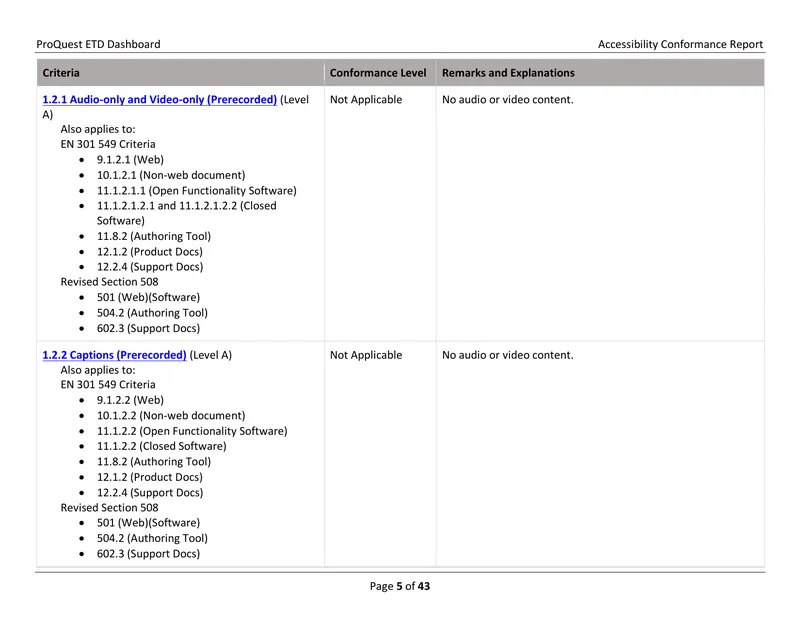Click Not Applicable in the 1.2.1 row
The width and height of the screenshot is (800, 618).
[366, 100]
